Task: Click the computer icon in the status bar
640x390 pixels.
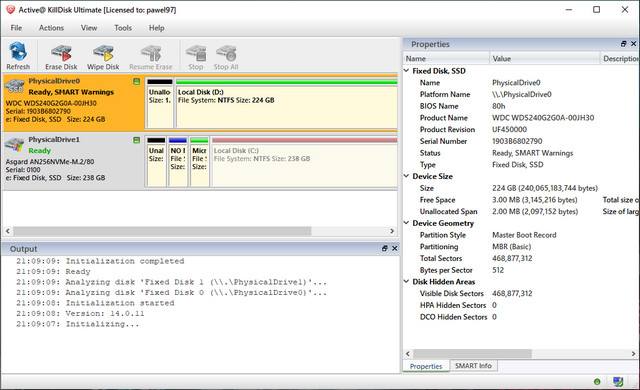Action: (618, 382)
